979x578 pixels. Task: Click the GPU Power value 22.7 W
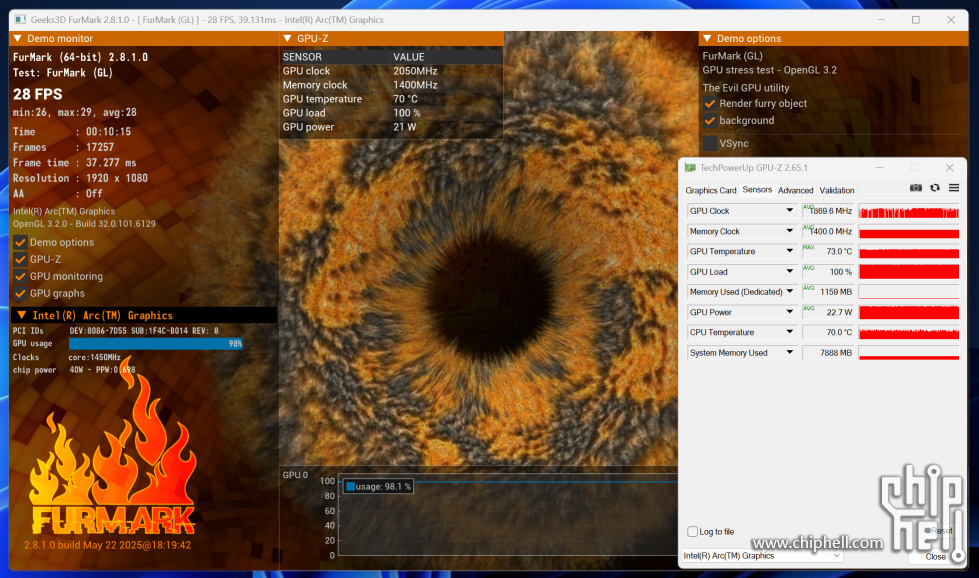pyautogui.click(x=829, y=312)
